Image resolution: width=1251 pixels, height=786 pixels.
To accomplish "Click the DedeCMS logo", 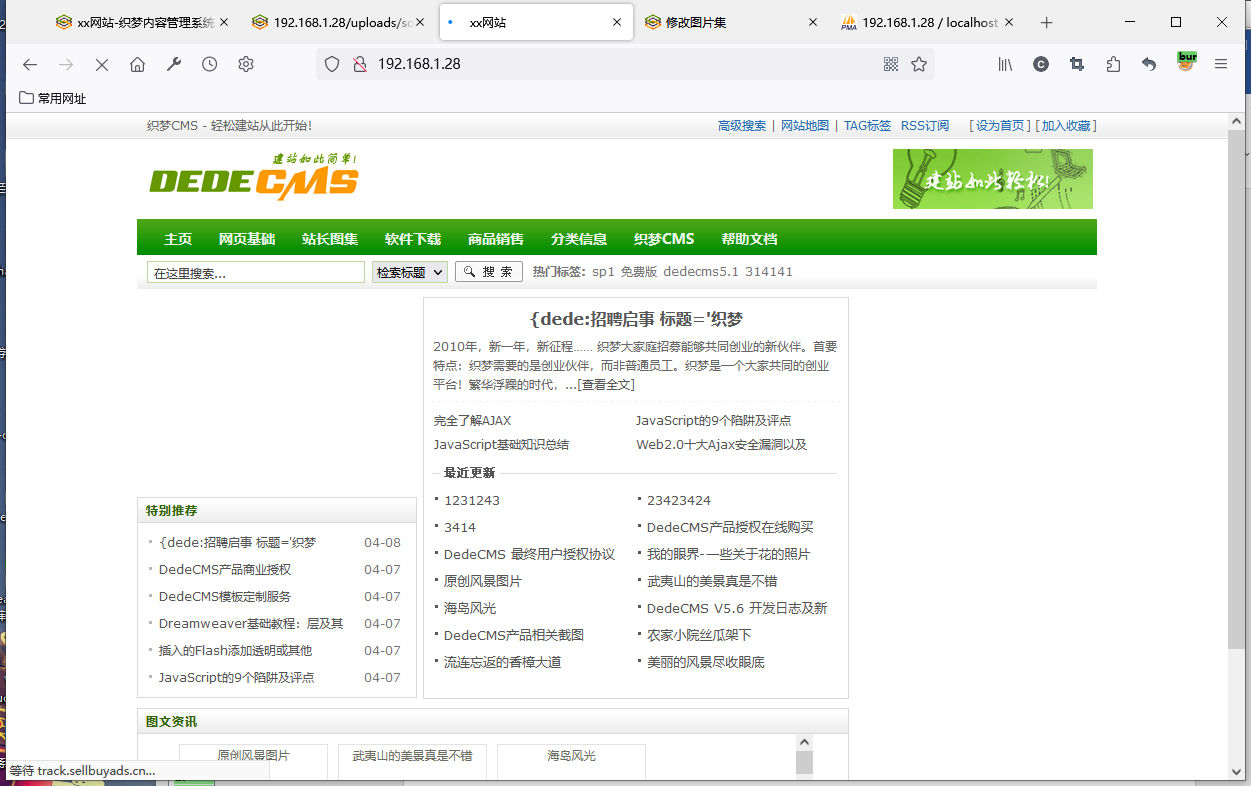I will pyautogui.click(x=254, y=178).
